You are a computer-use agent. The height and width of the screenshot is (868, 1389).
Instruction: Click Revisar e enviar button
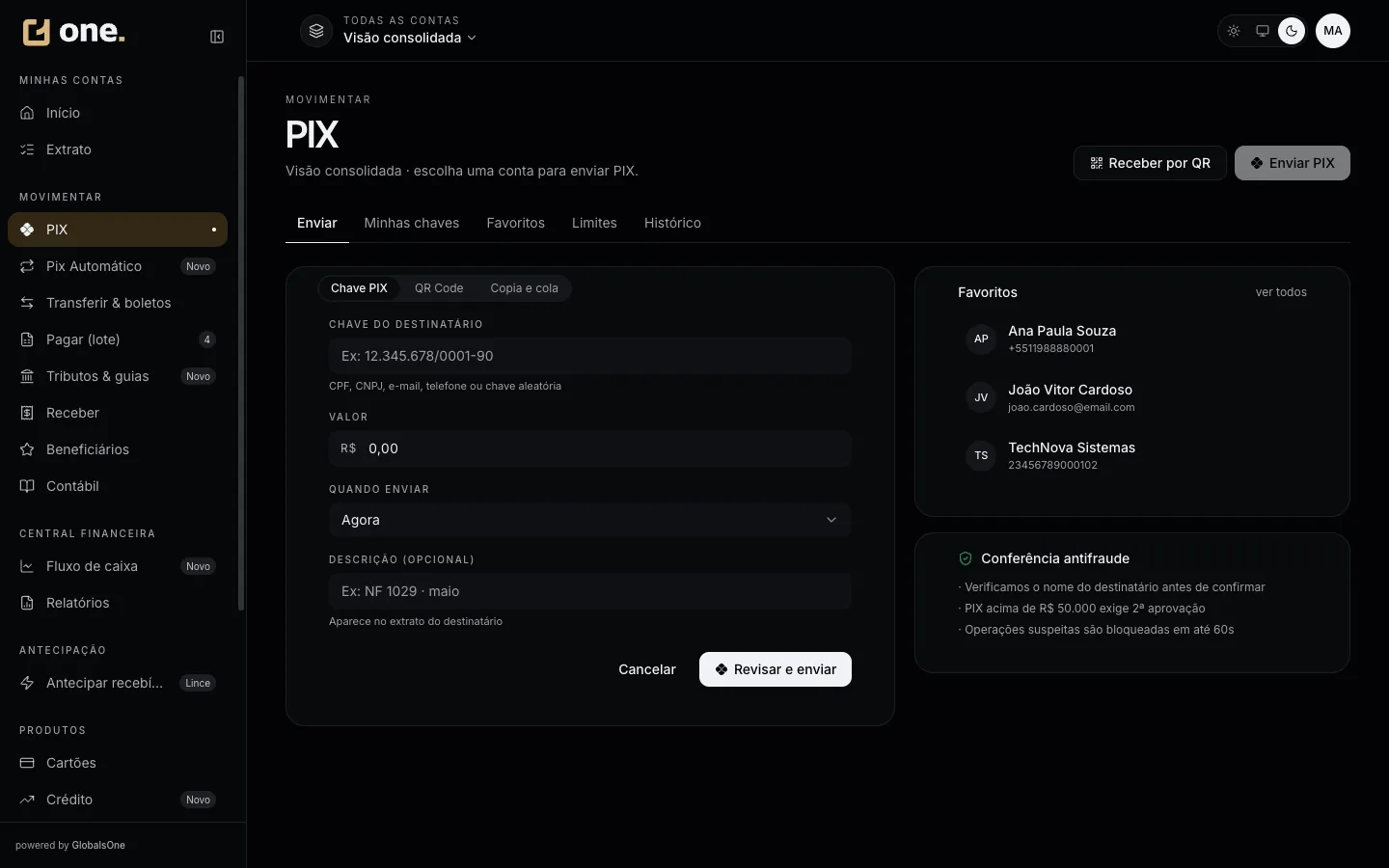point(776,669)
